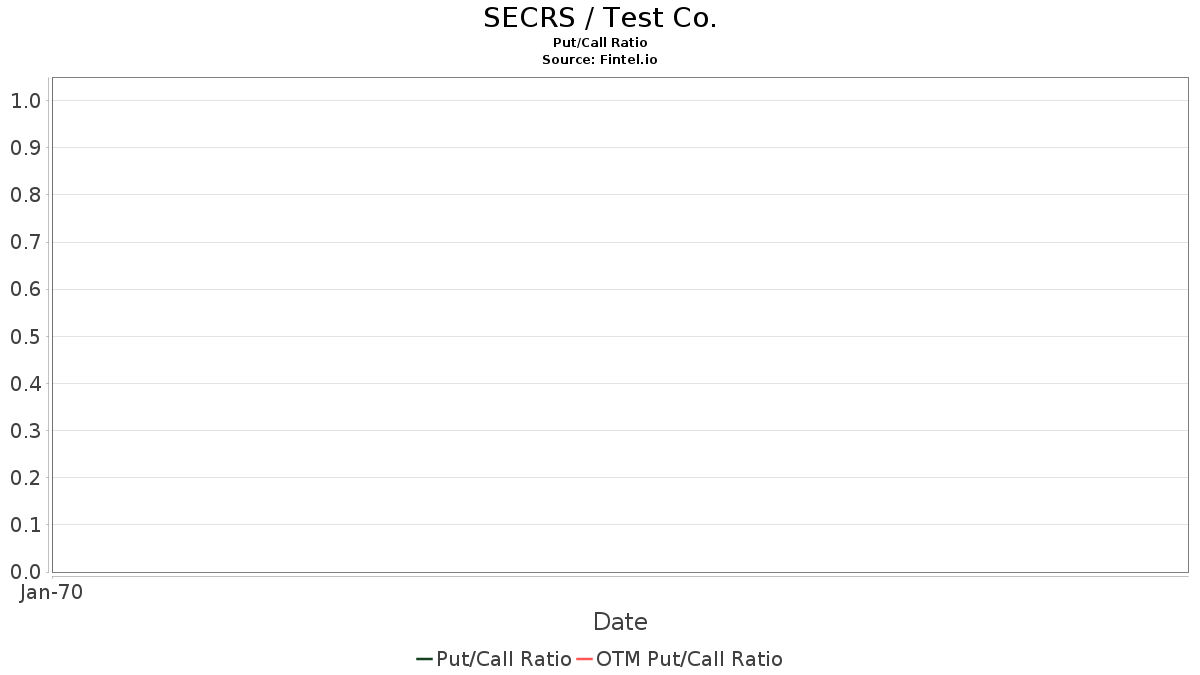
Task: Toggle the Put/Call Ratio legend series label
Action: point(503,659)
